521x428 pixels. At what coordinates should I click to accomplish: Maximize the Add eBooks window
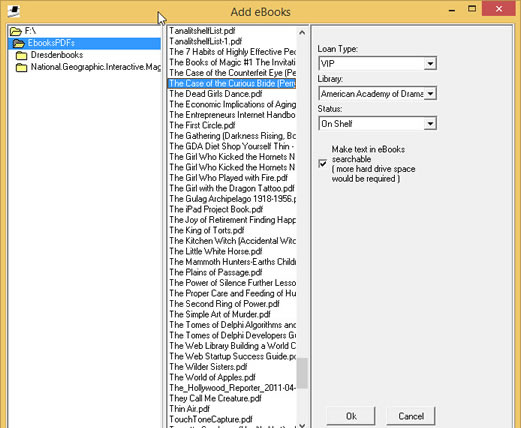pyautogui.click(x=472, y=9)
